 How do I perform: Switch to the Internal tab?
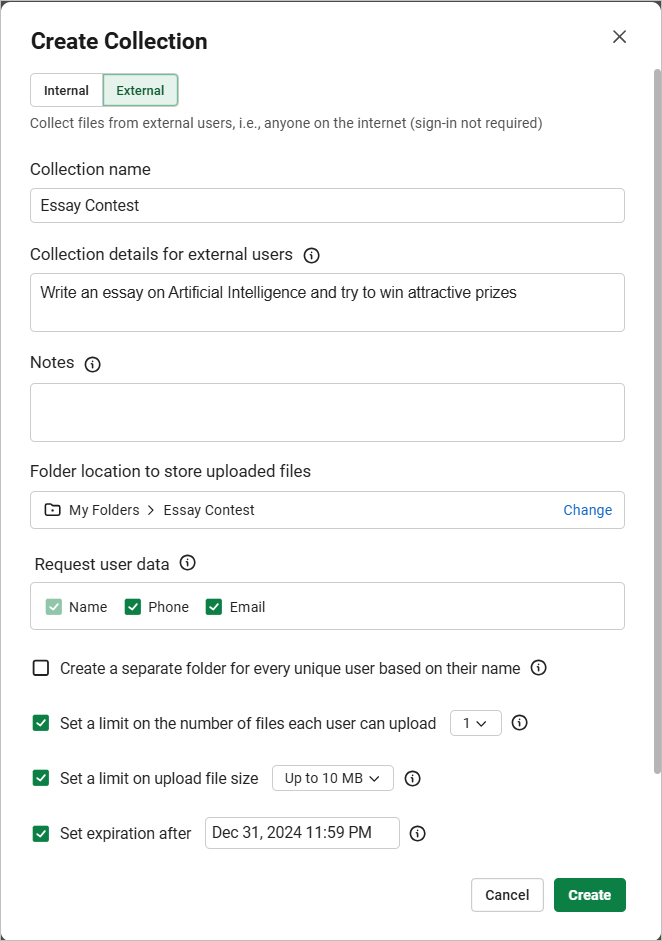click(x=67, y=91)
